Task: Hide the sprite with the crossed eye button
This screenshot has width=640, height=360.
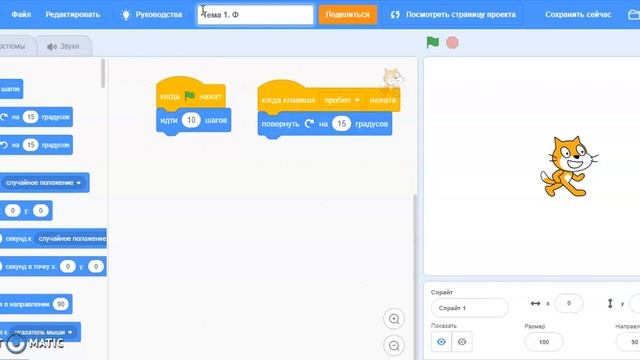Action: coord(462,342)
